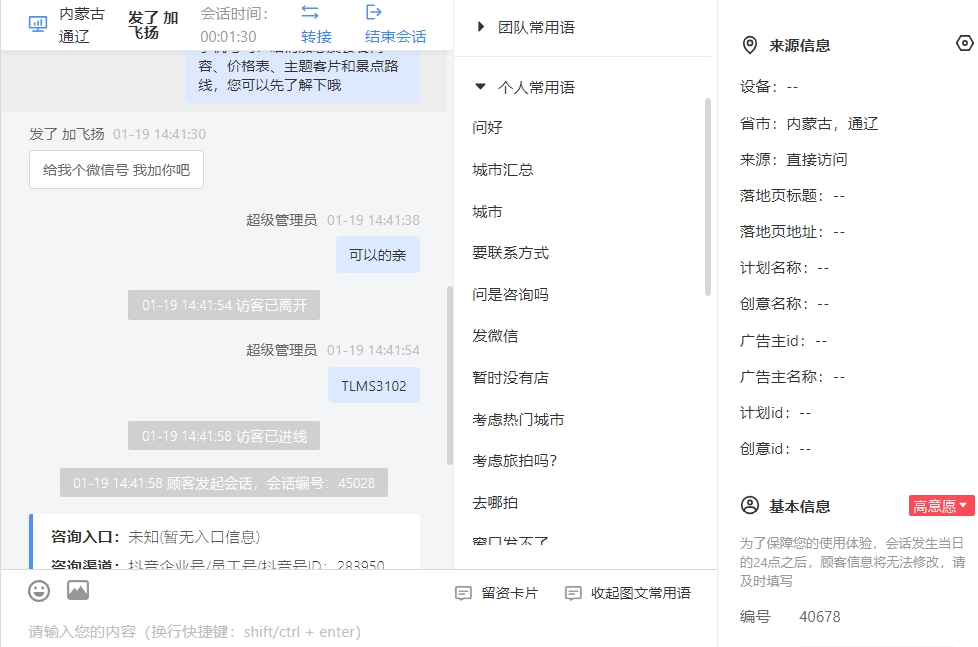Click the 咨询入口 info line
The height and width of the screenshot is (647, 978).
[155, 537]
